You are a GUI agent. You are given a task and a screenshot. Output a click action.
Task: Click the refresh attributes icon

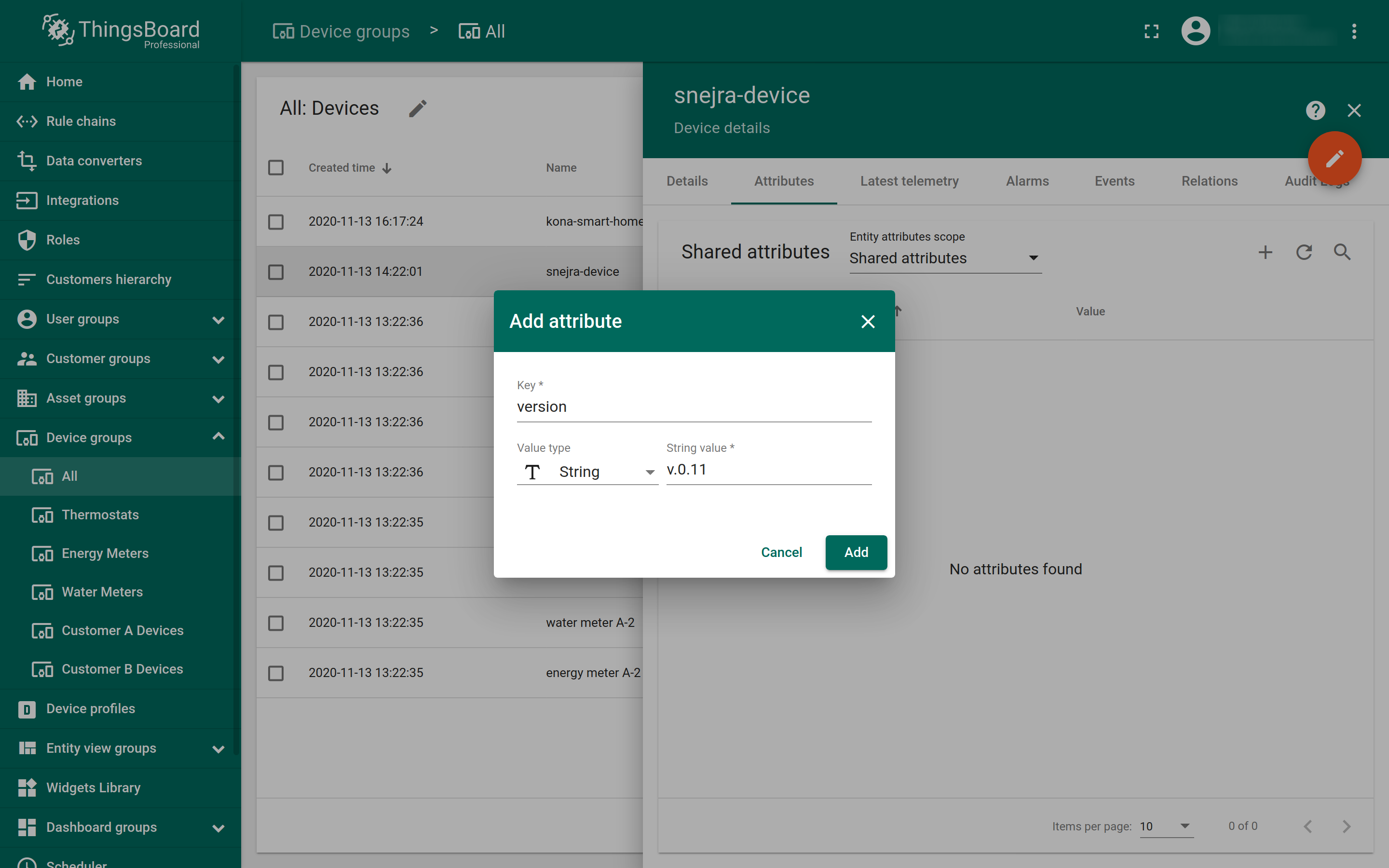(1304, 252)
